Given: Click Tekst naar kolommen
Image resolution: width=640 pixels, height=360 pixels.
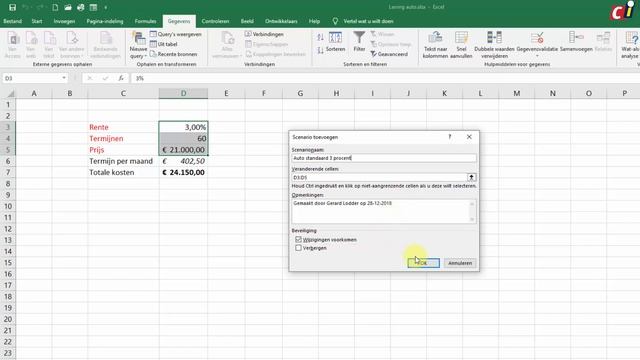Looking at the screenshot, I should [x=435, y=45].
